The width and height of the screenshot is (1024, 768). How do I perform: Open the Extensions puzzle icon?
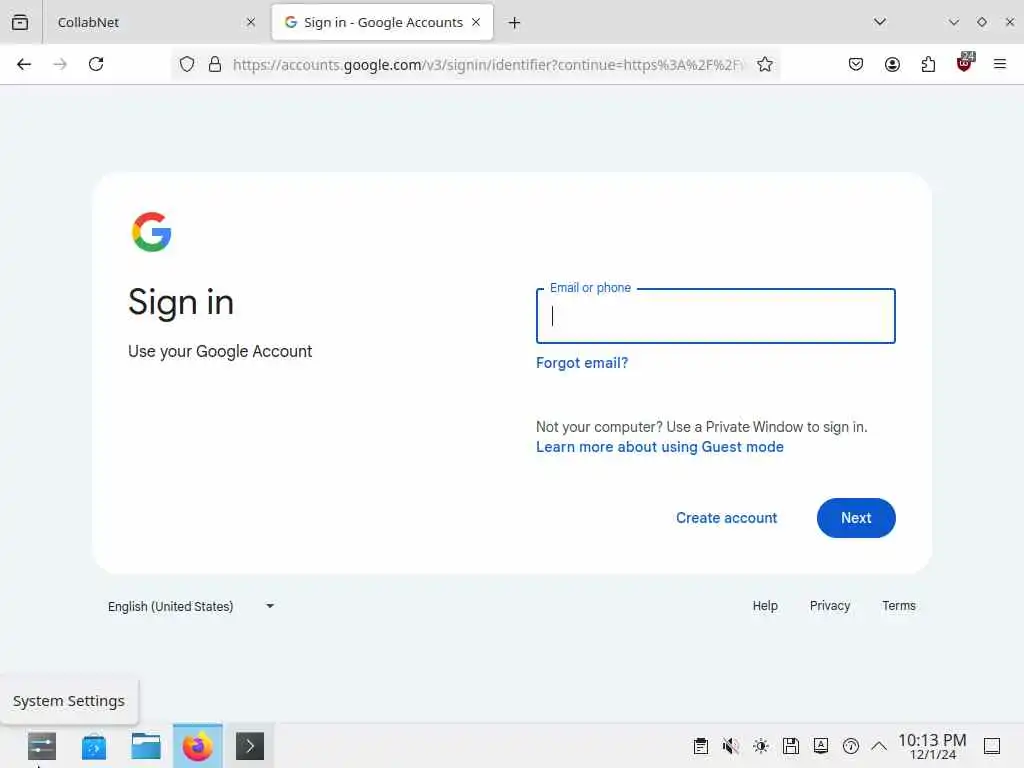coord(928,64)
